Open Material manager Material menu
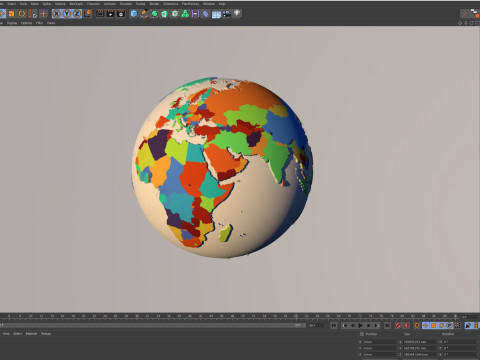The image size is (480, 360). click(31, 333)
